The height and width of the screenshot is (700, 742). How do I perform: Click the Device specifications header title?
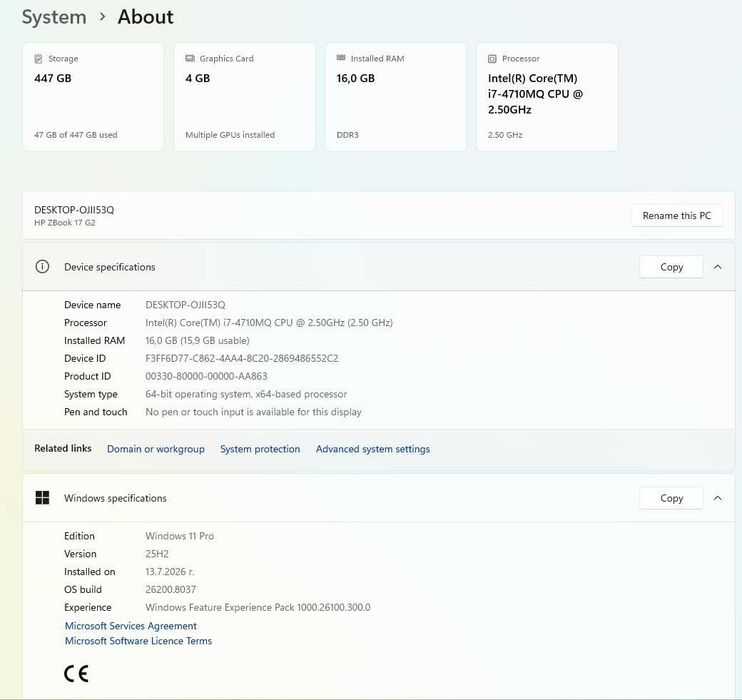point(109,267)
